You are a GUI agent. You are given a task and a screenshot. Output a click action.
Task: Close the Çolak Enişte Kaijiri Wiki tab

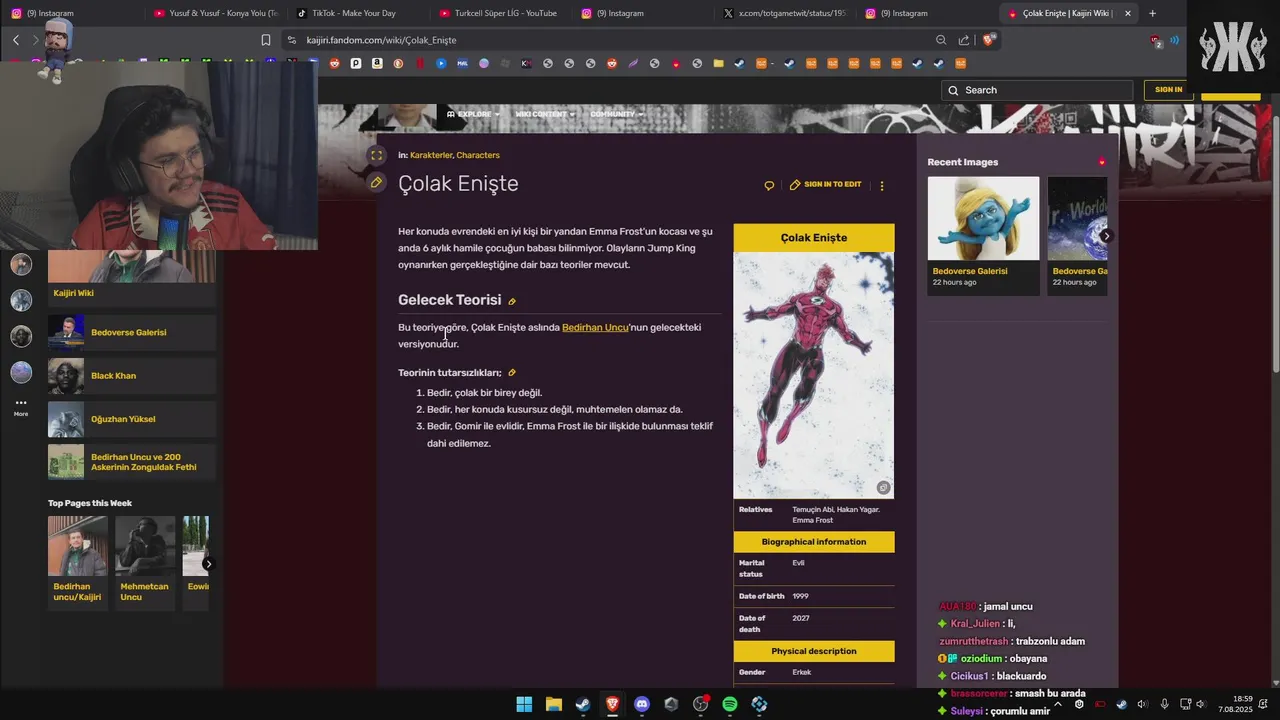[1128, 13]
